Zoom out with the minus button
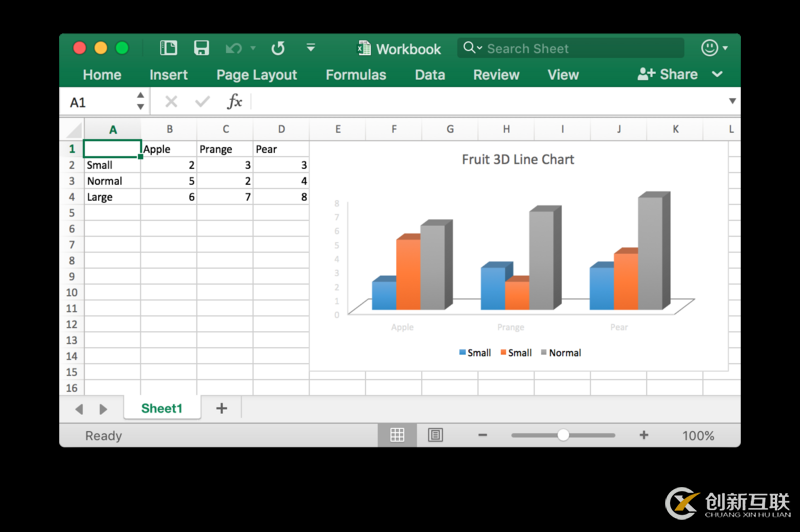Viewport: 800px width, 532px height. pyautogui.click(x=483, y=435)
